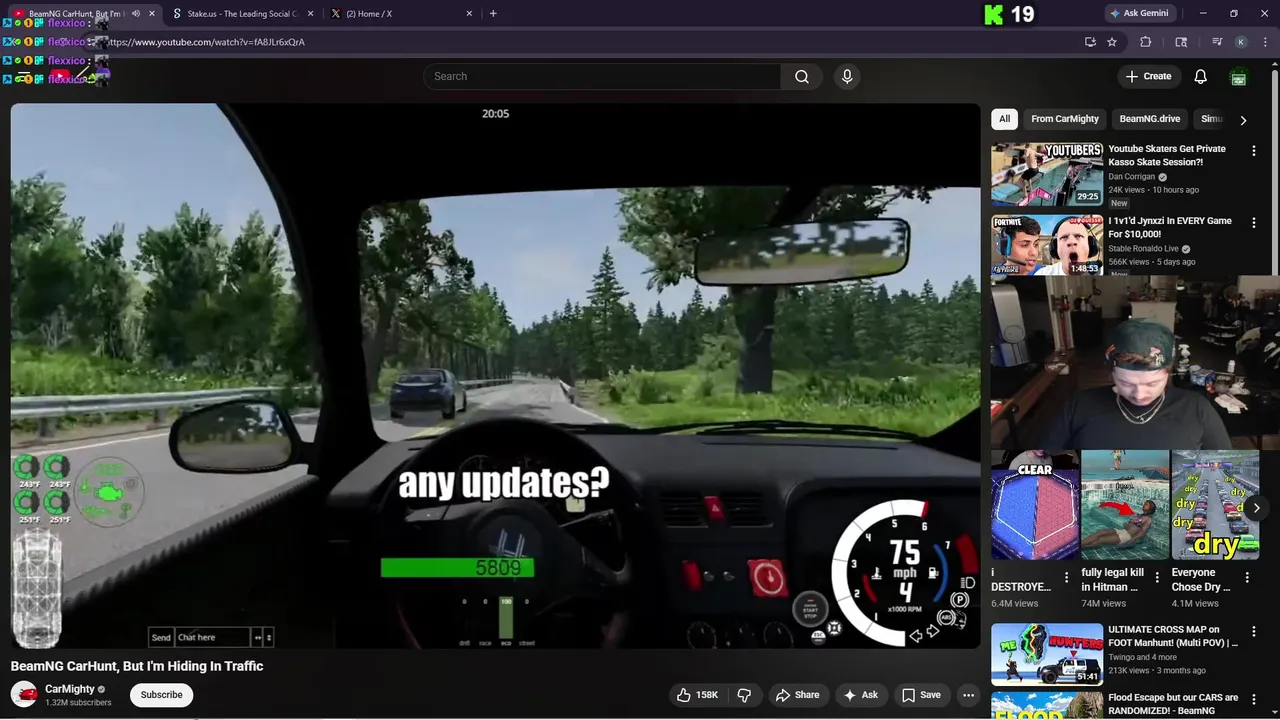The image size is (1280, 720).
Task: Close the Home / X tab
Action: click(x=469, y=14)
